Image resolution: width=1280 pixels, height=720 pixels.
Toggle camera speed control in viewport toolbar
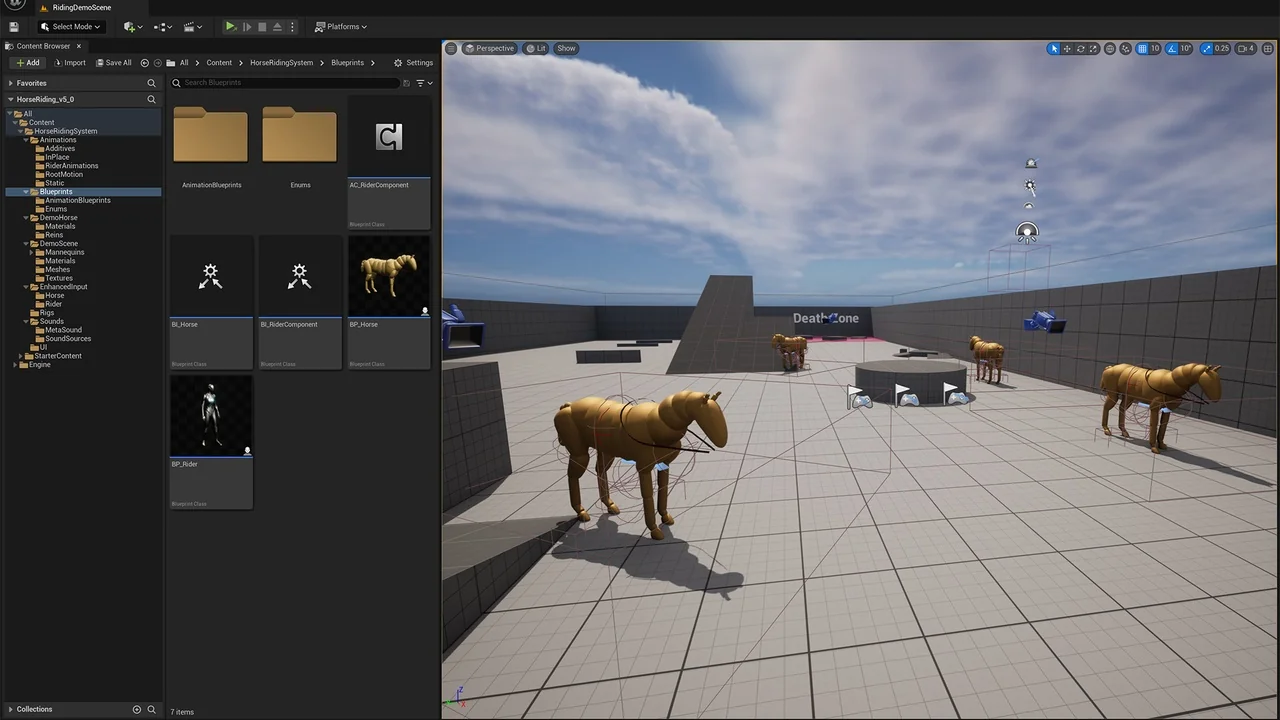1243,48
